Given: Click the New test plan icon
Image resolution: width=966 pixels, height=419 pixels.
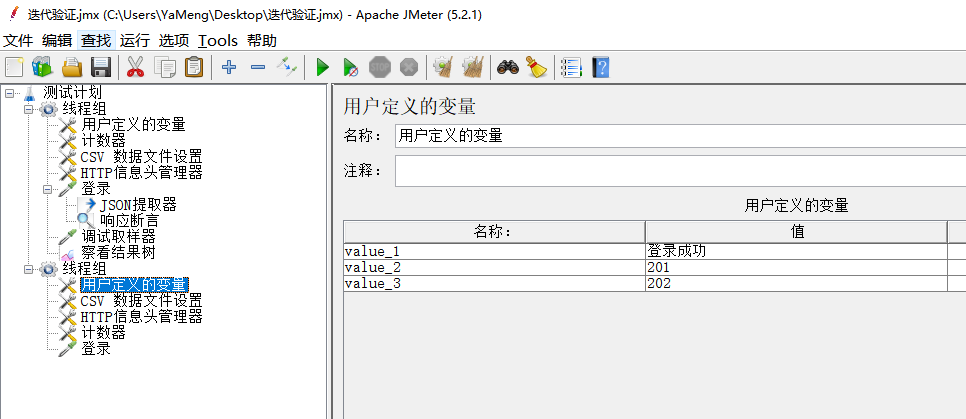Looking at the screenshot, I should (x=14, y=67).
